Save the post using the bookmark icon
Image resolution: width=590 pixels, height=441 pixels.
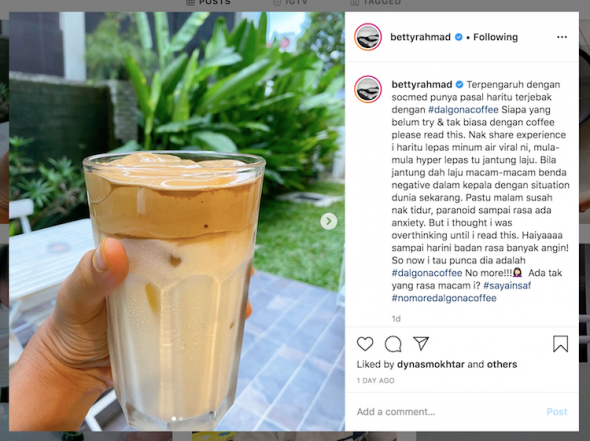click(x=560, y=344)
